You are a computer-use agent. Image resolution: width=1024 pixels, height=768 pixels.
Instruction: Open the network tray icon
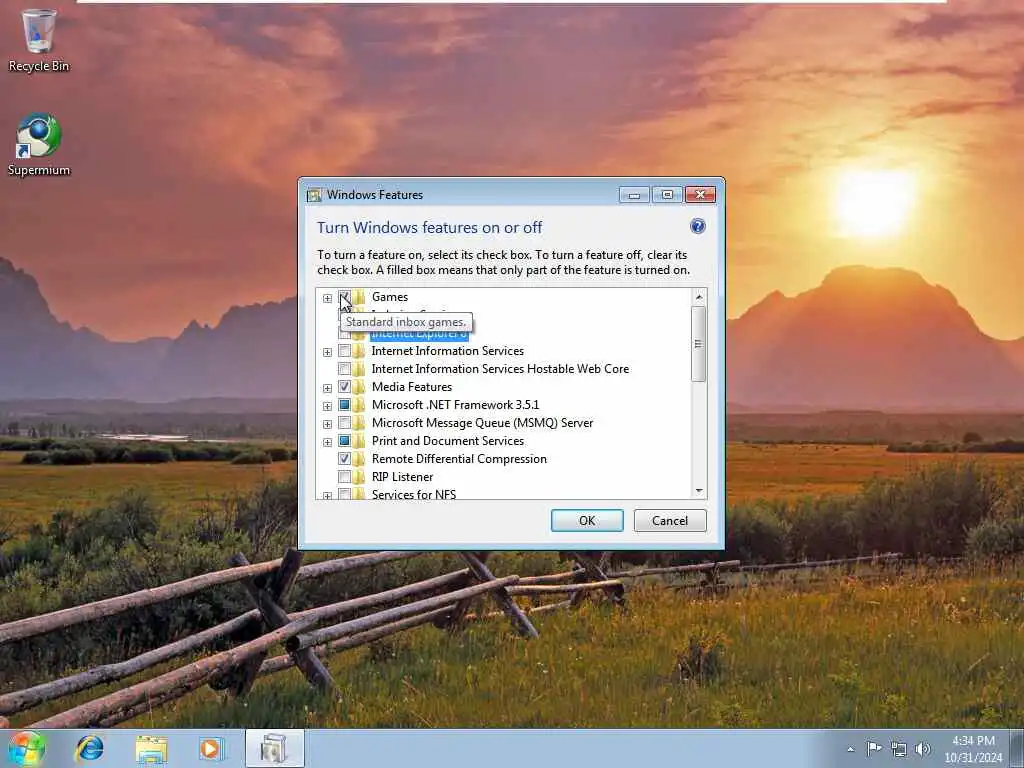(x=899, y=749)
